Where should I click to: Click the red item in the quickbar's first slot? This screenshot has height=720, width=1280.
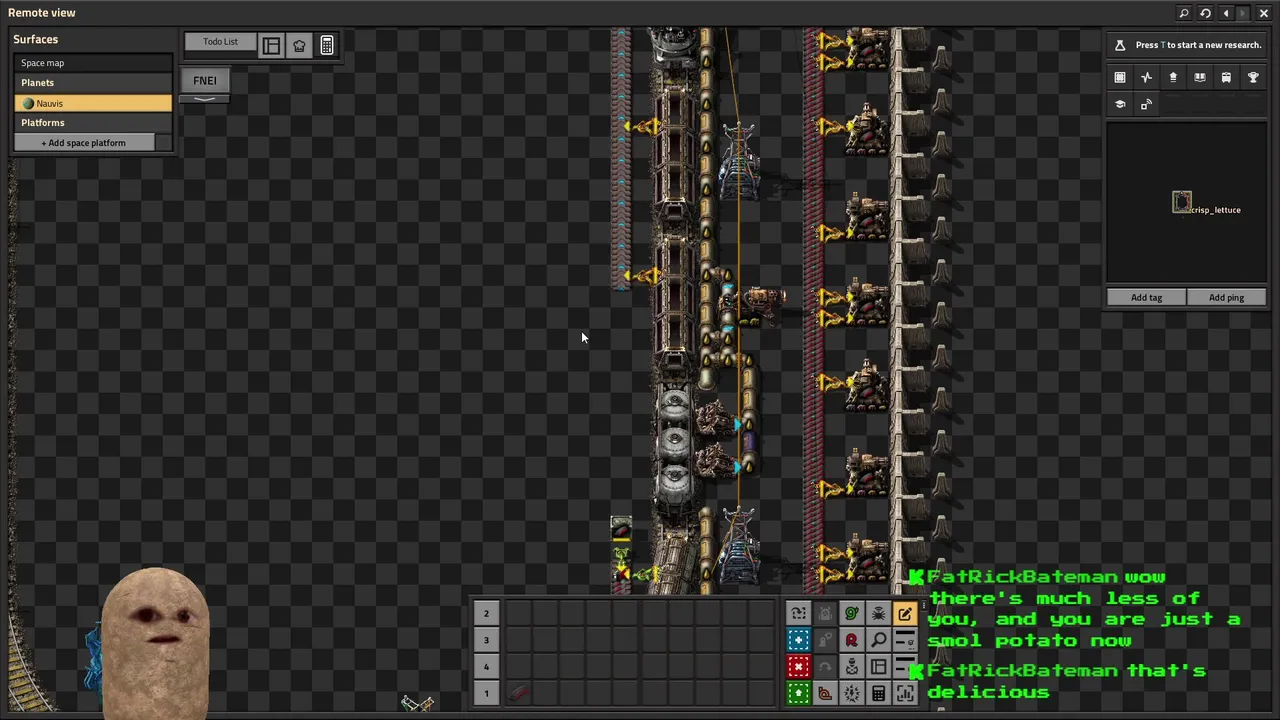point(518,693)
